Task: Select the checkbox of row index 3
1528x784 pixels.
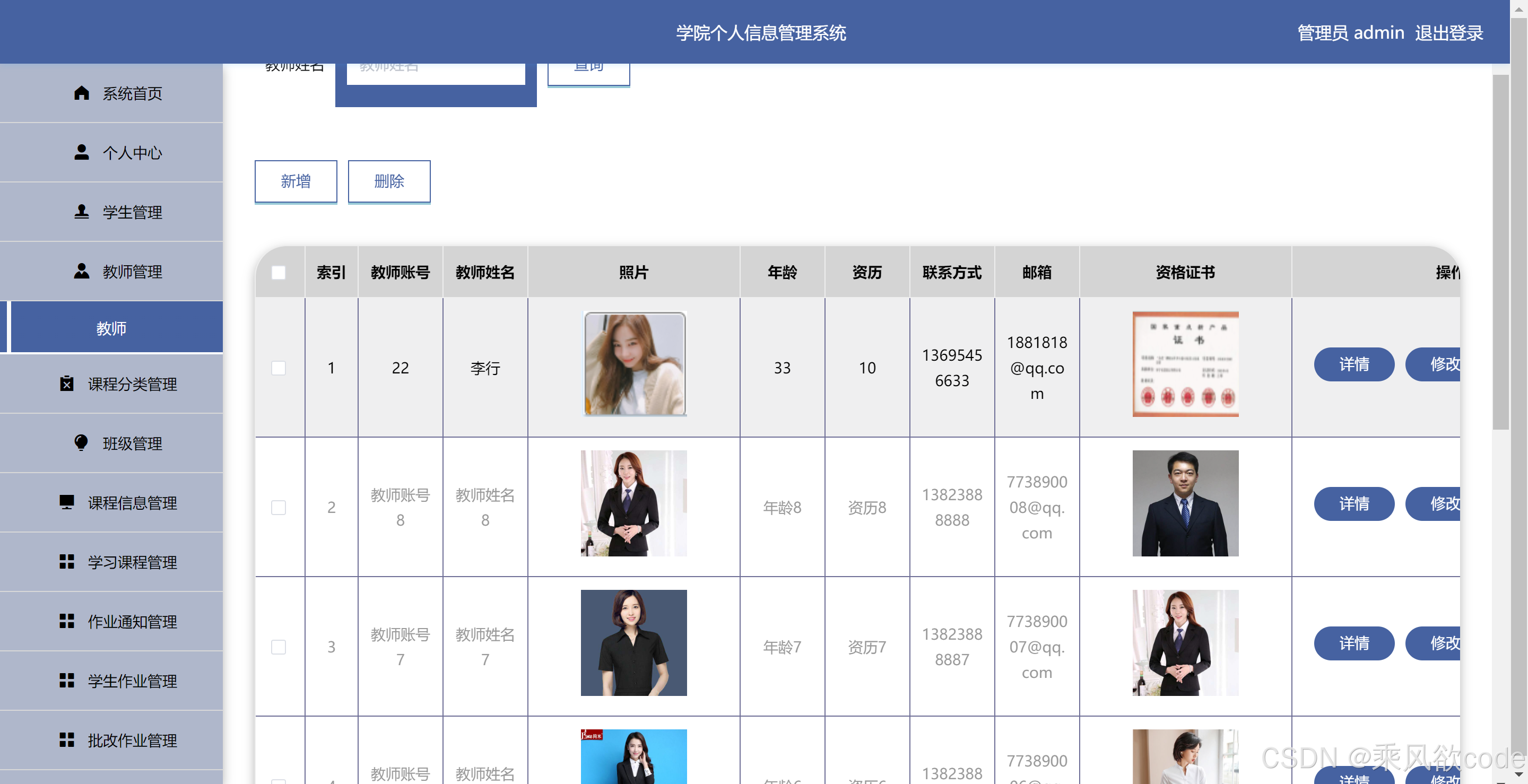Action: pyautogui.click(x=278, y=647)
